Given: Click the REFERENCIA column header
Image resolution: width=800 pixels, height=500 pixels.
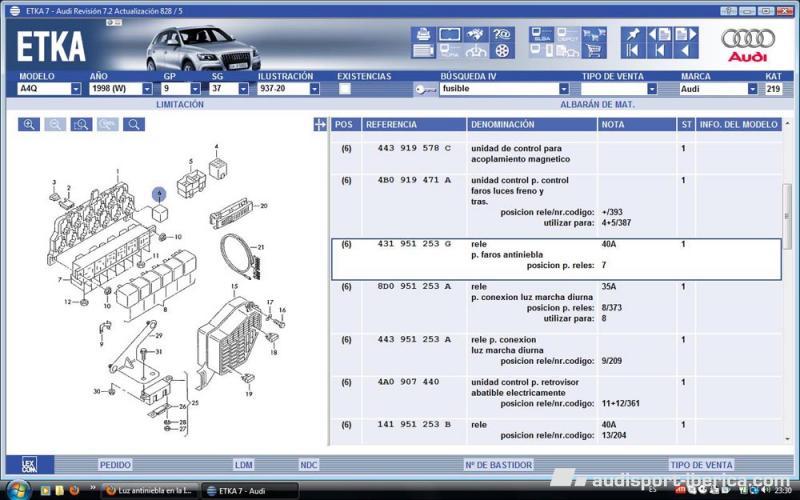Looking at the screenshot, I should [x=414, y=124].
